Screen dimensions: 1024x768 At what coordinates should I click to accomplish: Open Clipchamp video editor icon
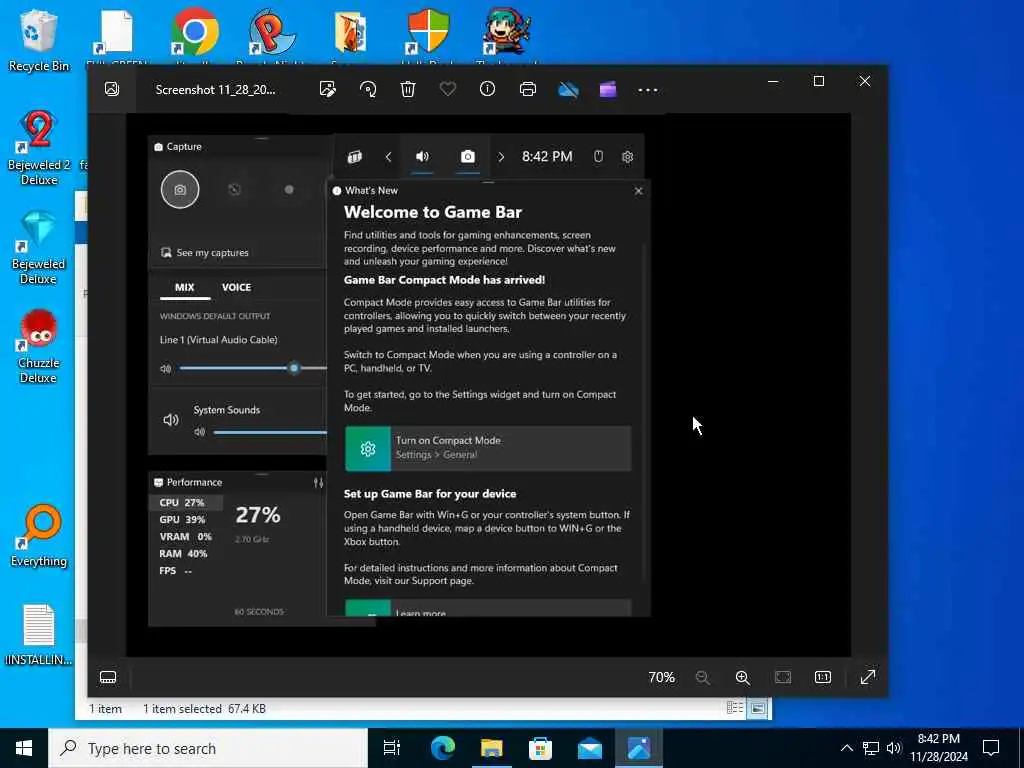[608, 89]
